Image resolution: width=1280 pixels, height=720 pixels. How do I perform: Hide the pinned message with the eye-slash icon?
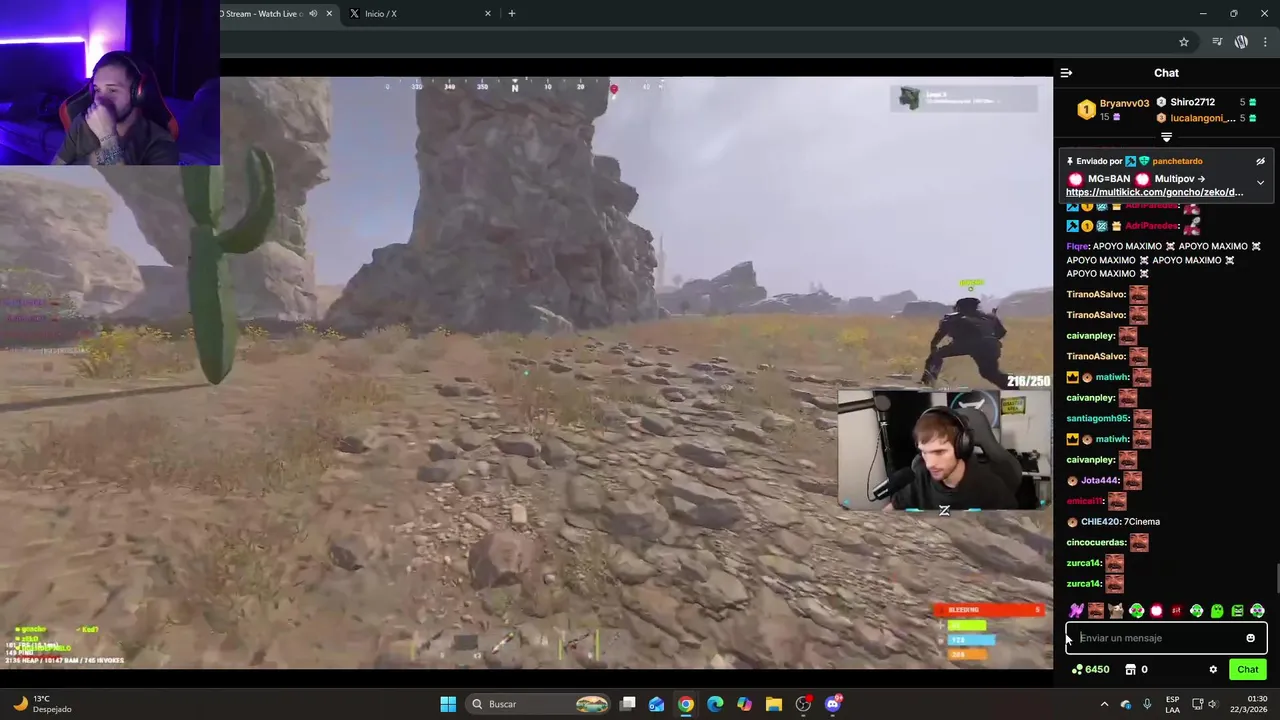coord(1260,161)
